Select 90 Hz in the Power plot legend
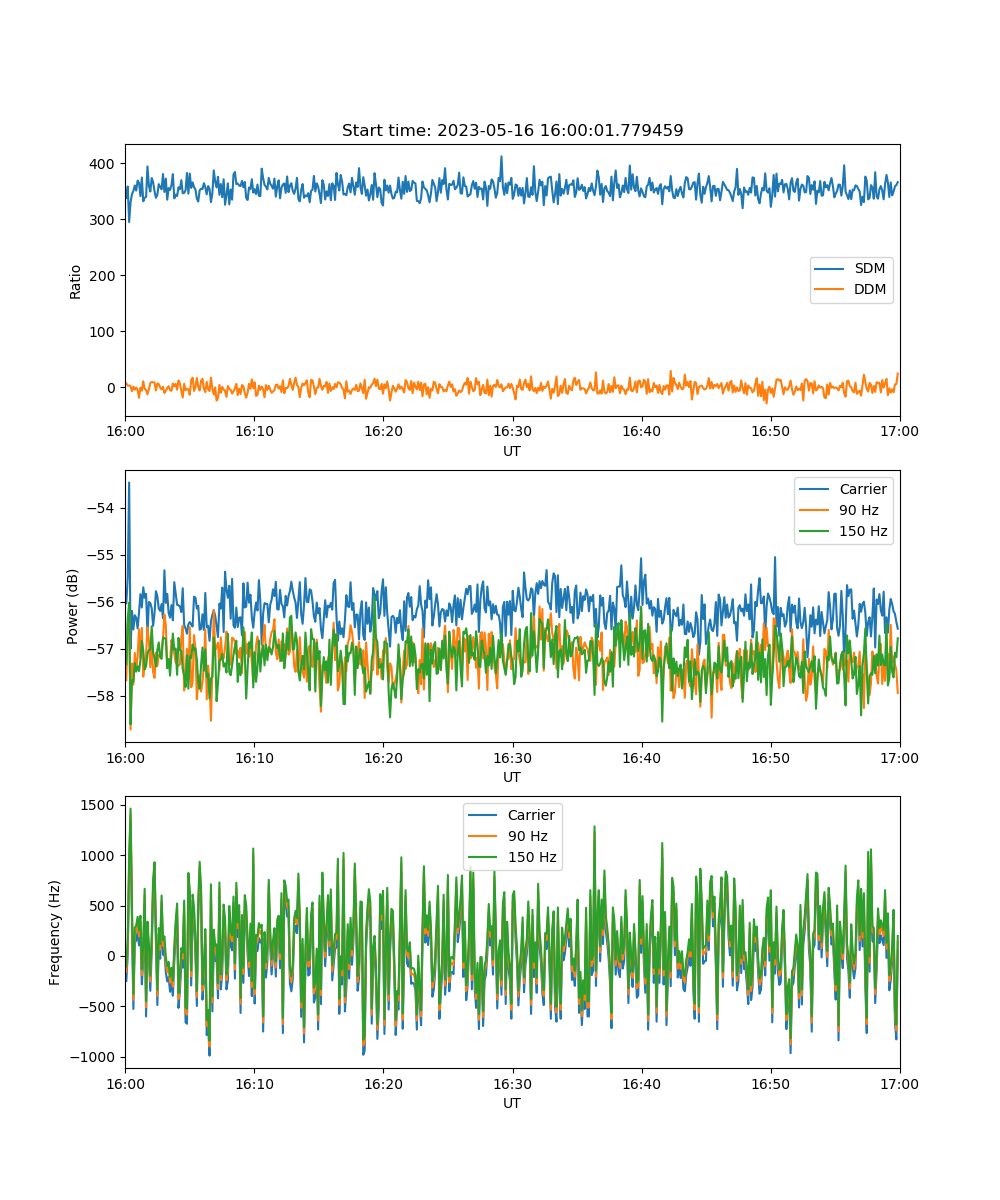Screen dimensions: 1000x1200 pos(857,510)
